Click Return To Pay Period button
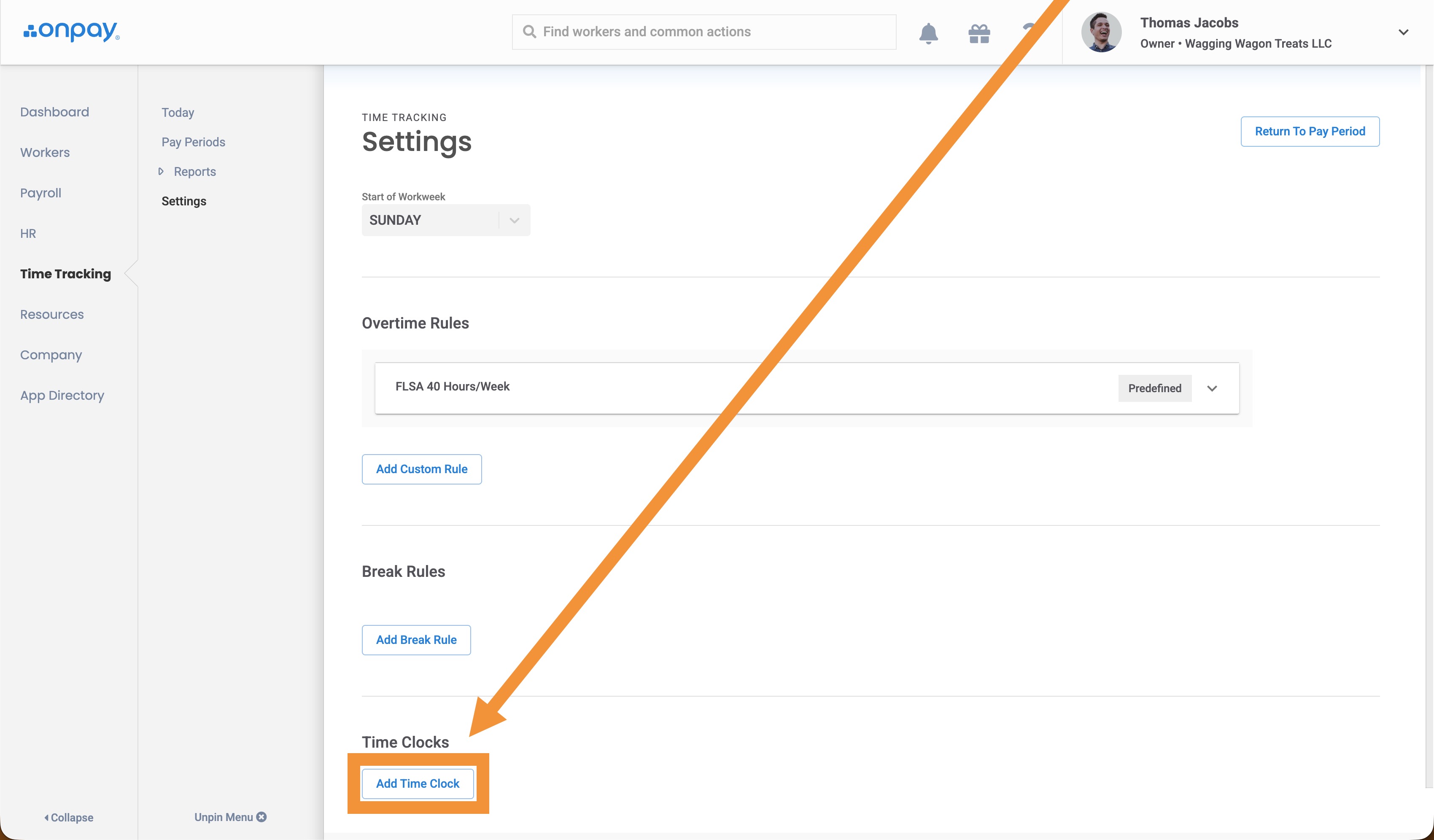The height and width of the screenshot is (840, 1434). pos(1310,132)
